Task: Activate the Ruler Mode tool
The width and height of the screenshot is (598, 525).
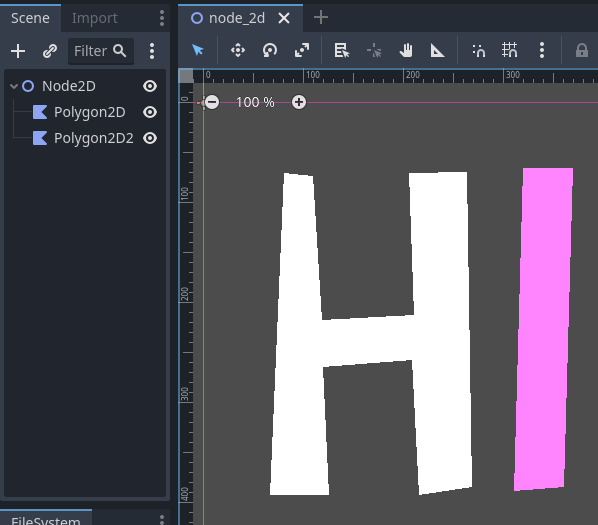Action: 437,50
